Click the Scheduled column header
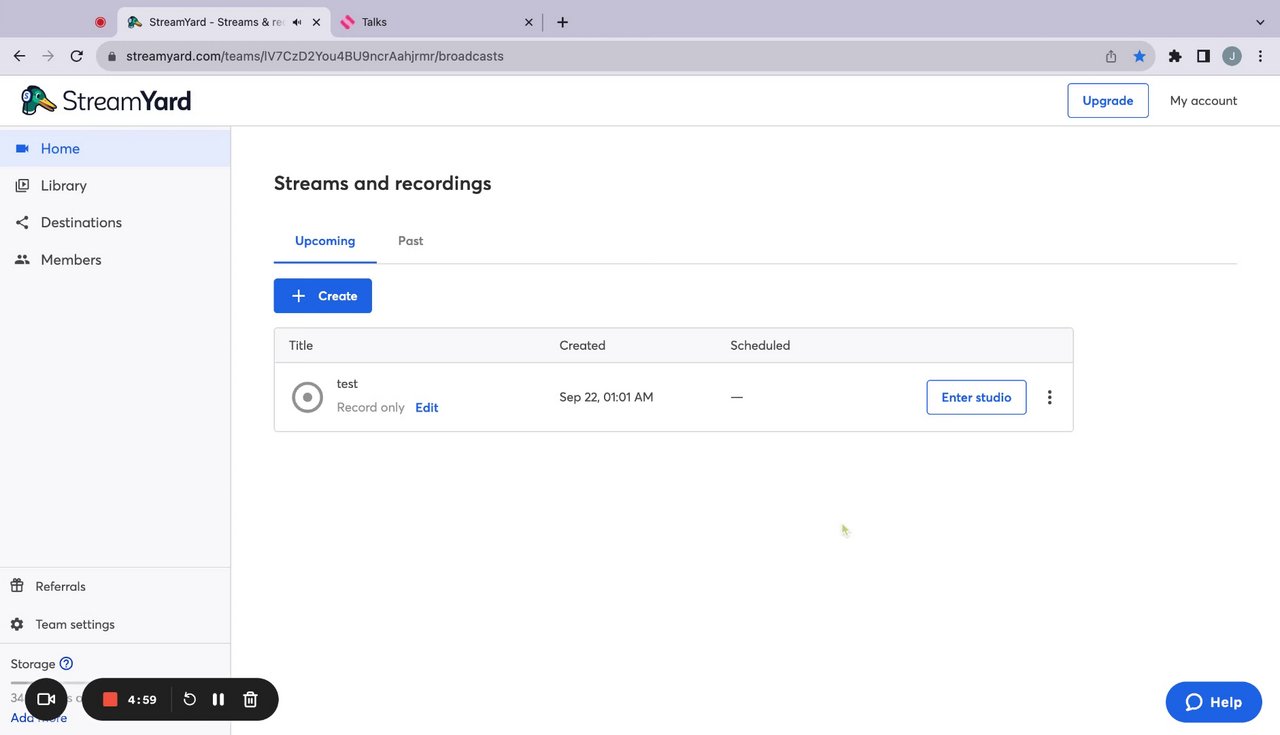Screen dimensions: 1280x735 tap(760, 345)
